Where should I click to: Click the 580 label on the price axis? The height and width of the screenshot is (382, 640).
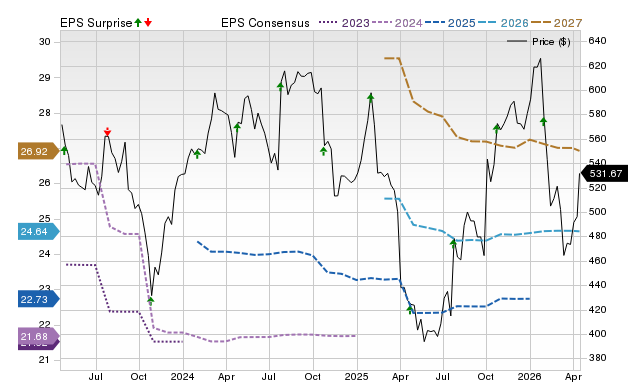click(598, 114)
